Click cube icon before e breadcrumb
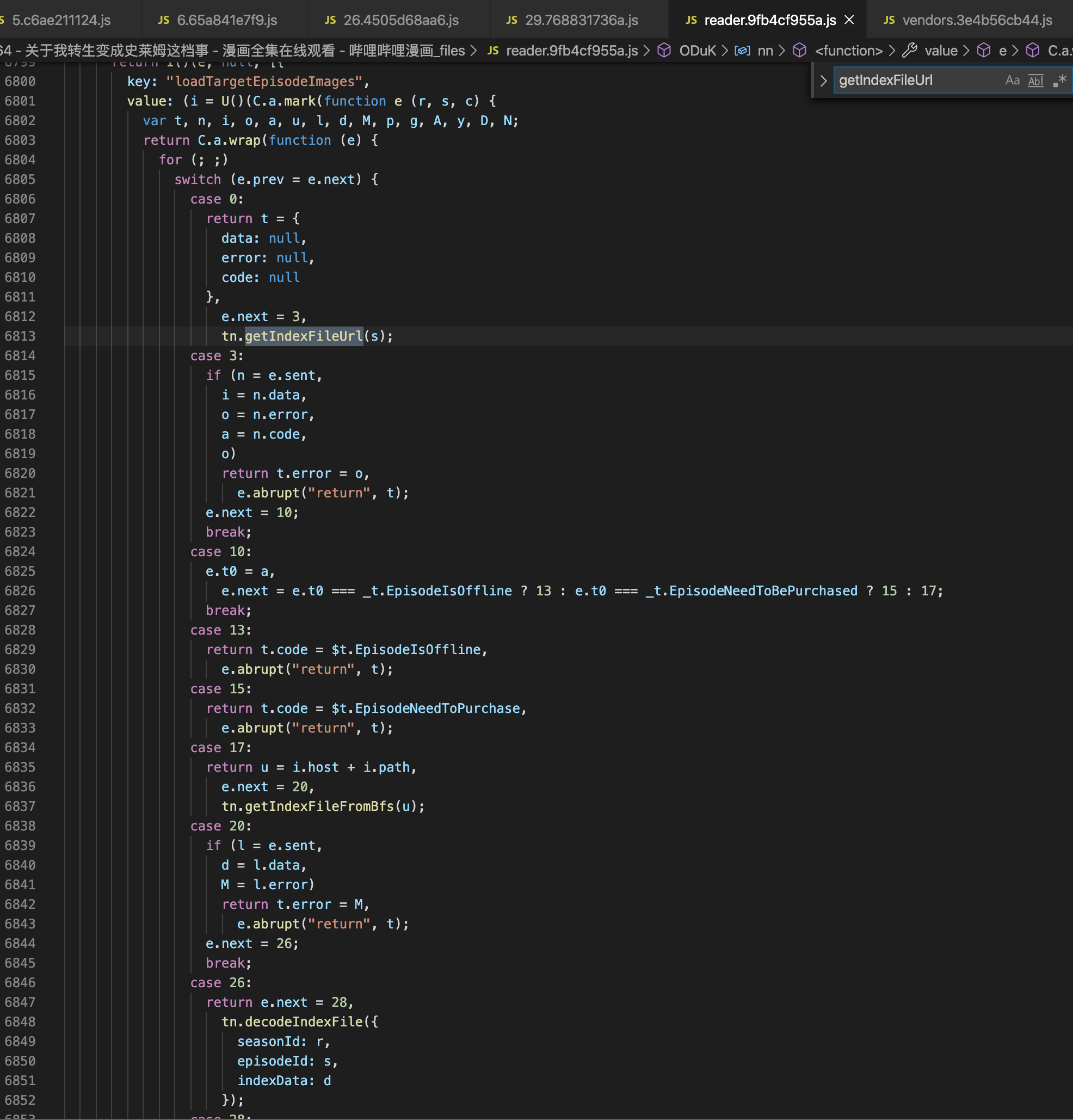The width and height of the screenshot is (1073, 1120). pos(983,51)
